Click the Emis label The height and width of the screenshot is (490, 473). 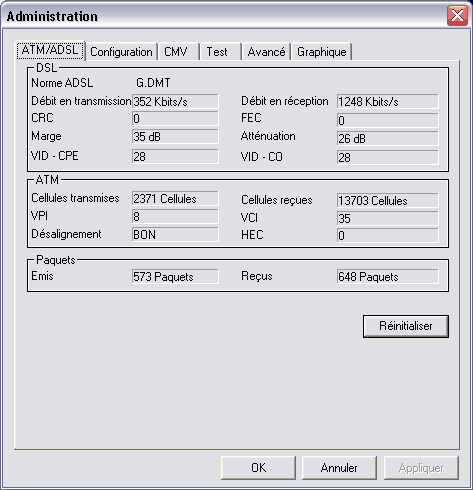[x=42, y=276]
